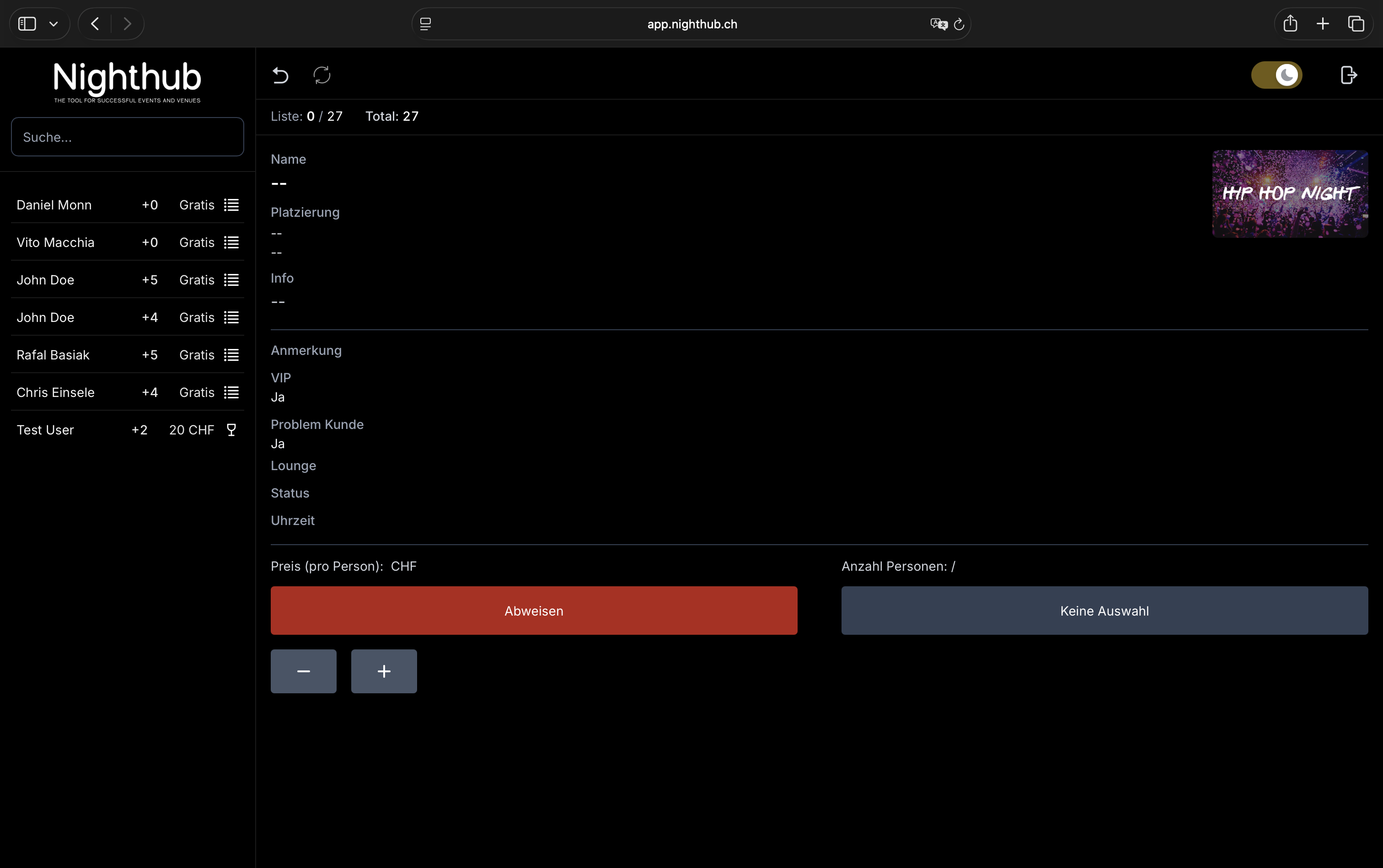Image resolution: width=1383 pixels, height=868 pixels.
Task: Click the Status label
Action: [290, 493]
